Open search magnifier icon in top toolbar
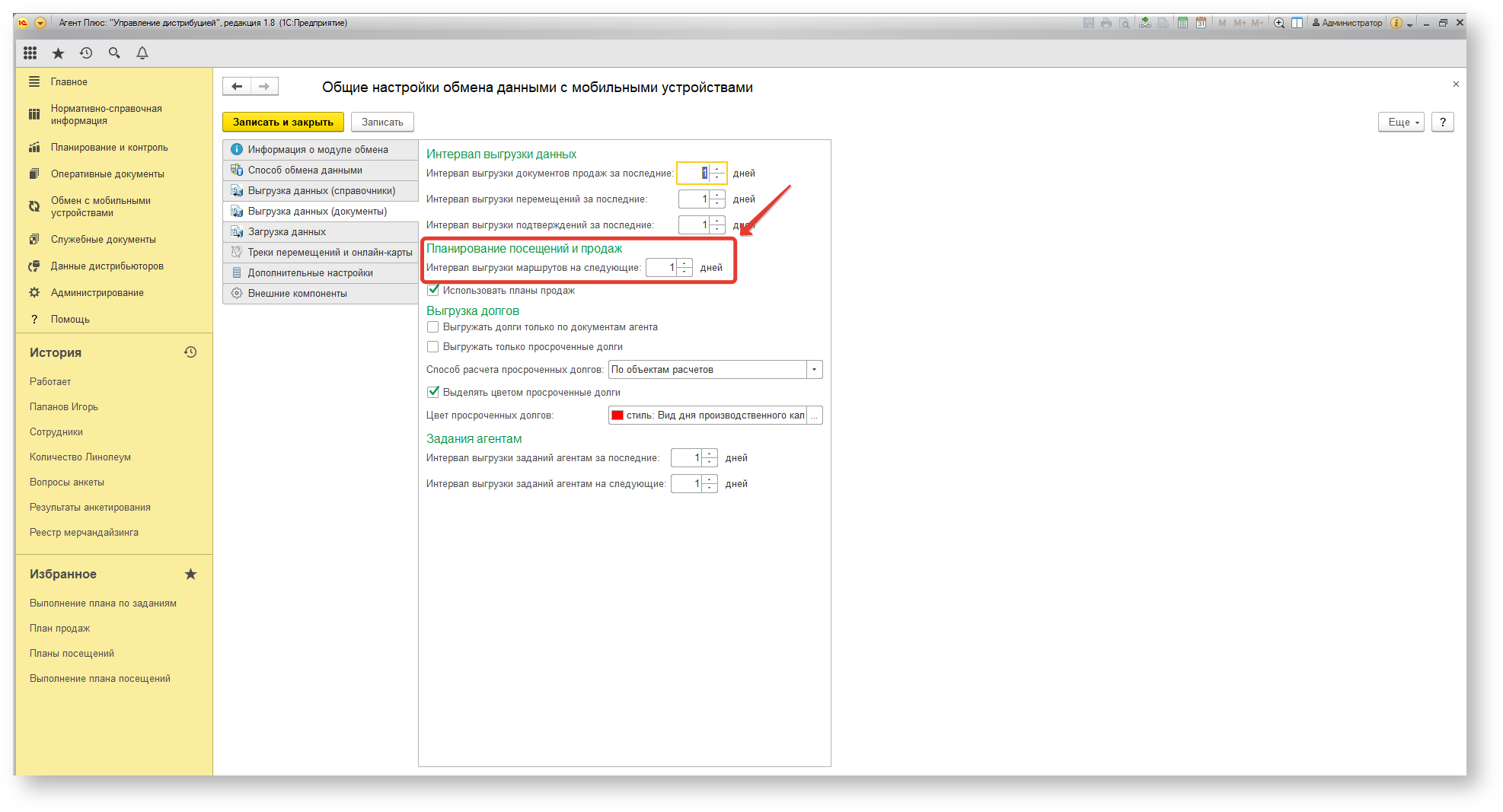Screen dimensions: 1503x812 (114, 53)
